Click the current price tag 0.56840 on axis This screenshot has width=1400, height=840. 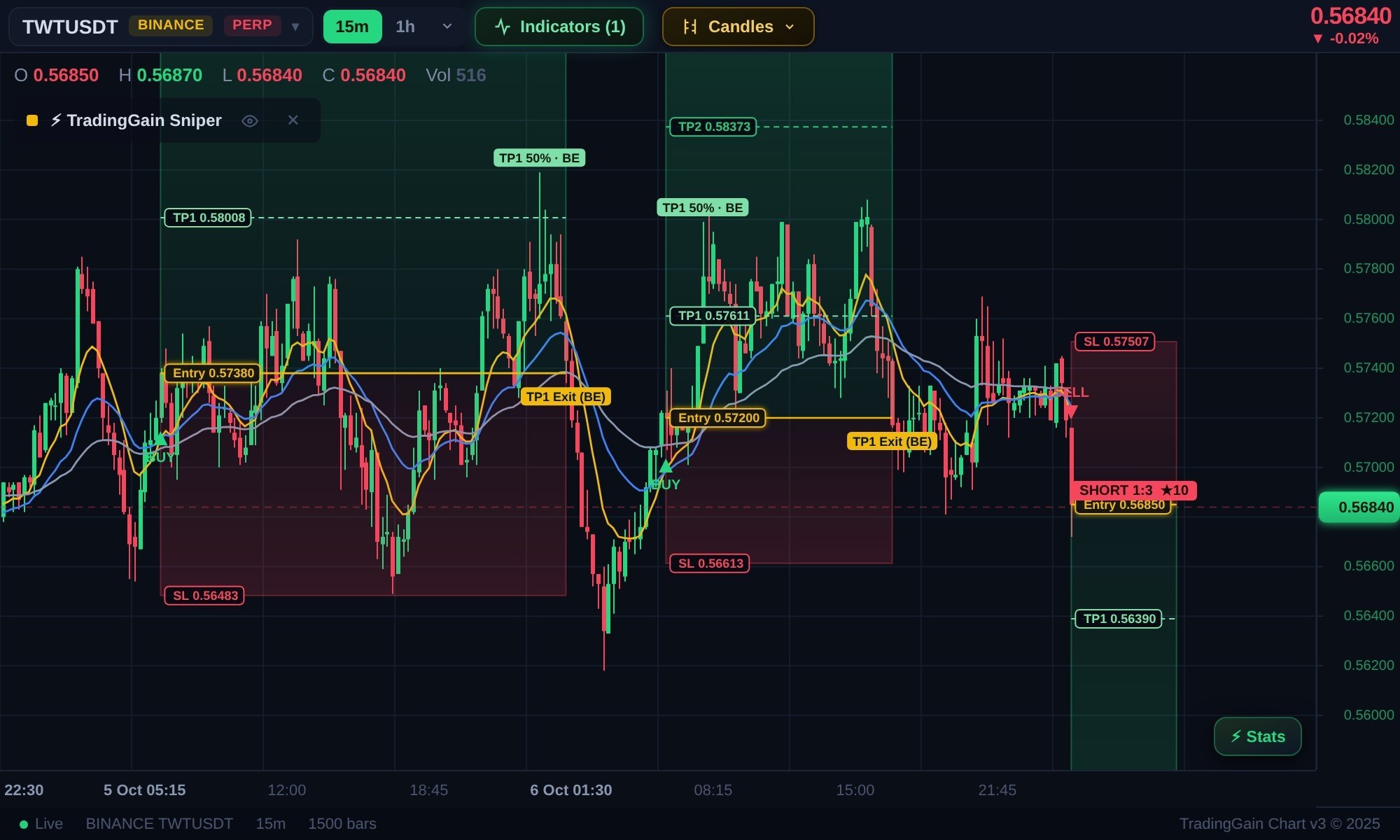1359,507
